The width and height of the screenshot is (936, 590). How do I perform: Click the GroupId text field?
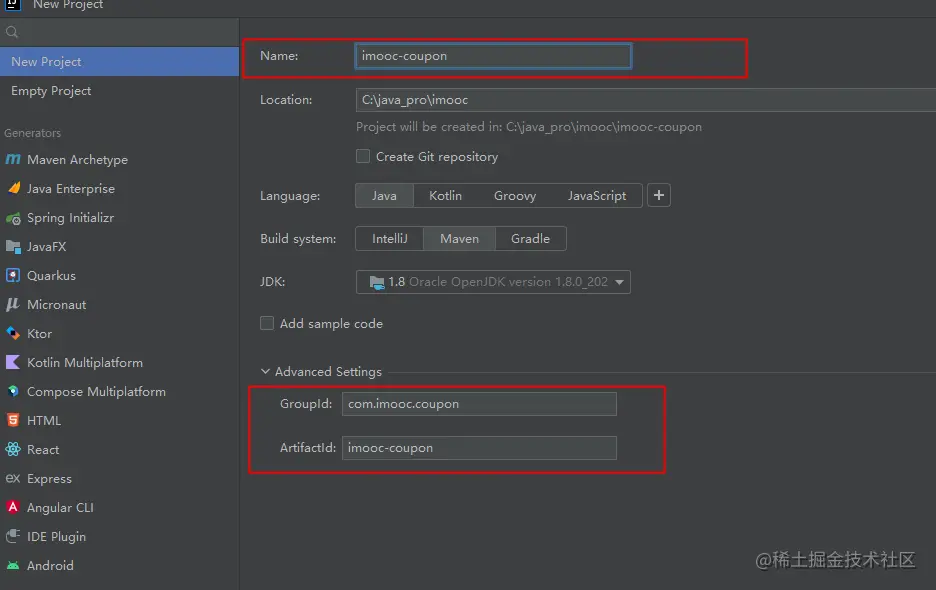tap(479, 404)
